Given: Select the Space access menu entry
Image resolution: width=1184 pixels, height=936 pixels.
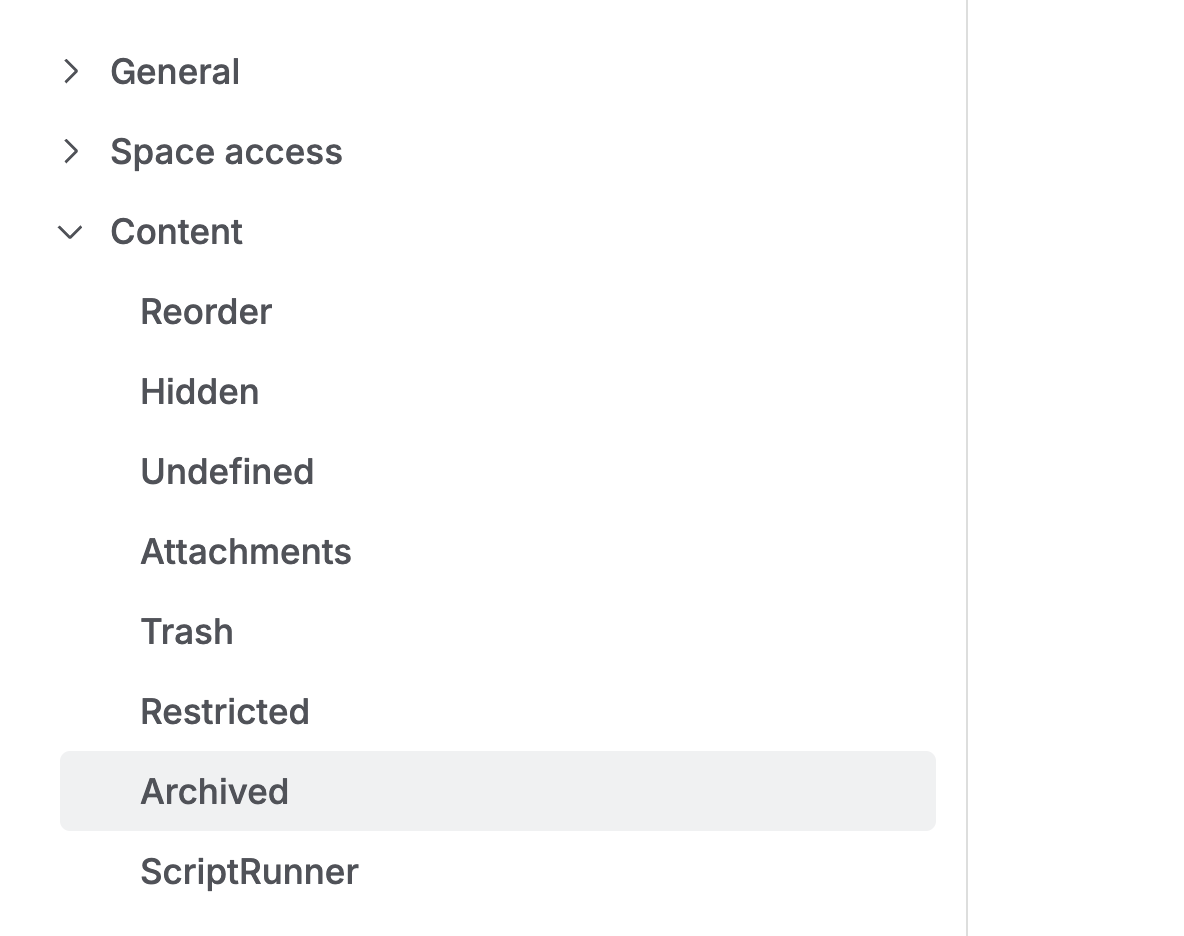Looking at the screenshot, I should pos(226,151).
